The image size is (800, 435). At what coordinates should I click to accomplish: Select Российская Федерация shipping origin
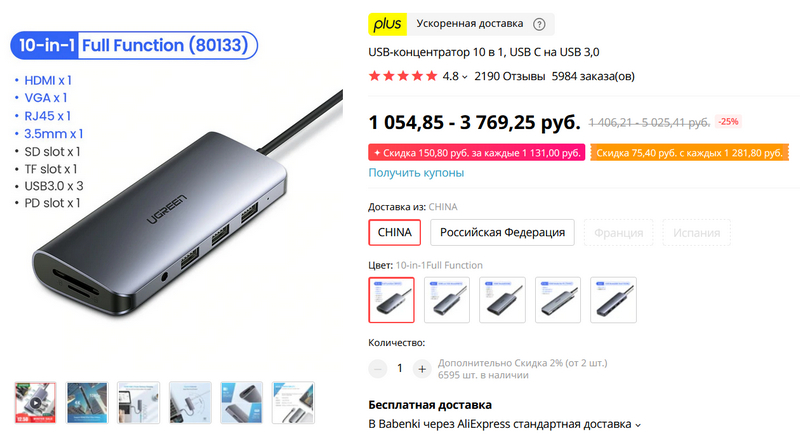coord(502,233)
